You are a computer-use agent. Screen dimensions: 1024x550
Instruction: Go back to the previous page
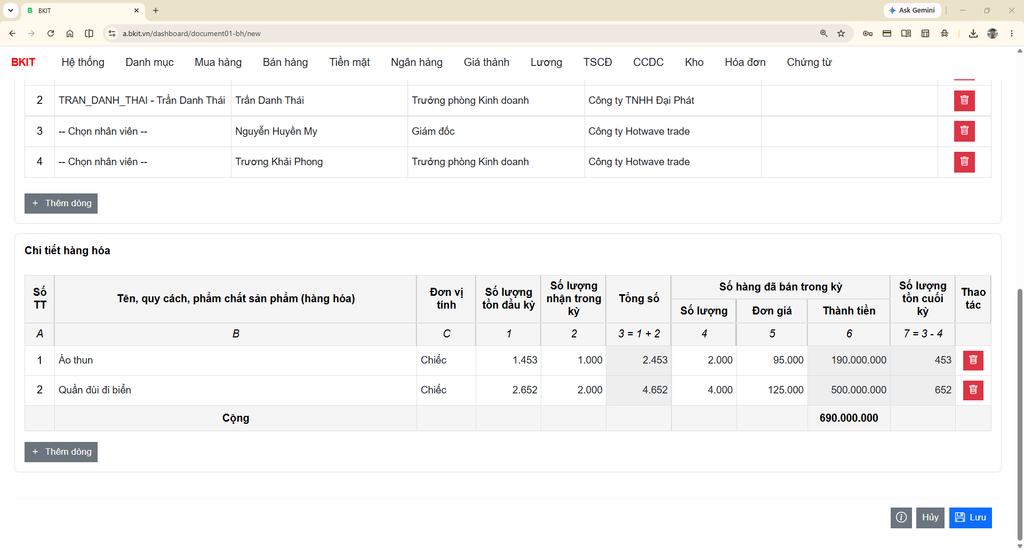(x=12, y=33)
